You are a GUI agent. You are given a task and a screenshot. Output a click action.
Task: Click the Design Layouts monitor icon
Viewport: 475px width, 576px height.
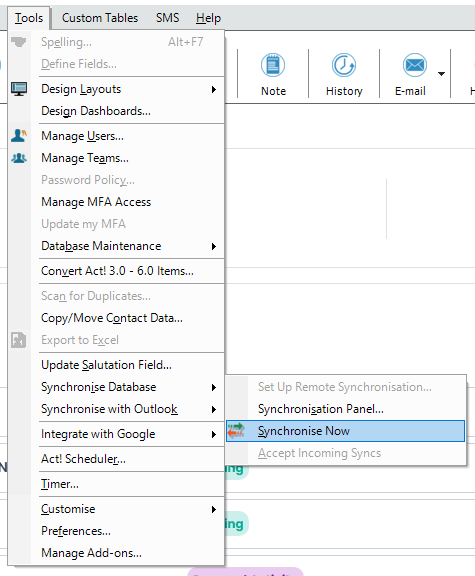point(19,89)
